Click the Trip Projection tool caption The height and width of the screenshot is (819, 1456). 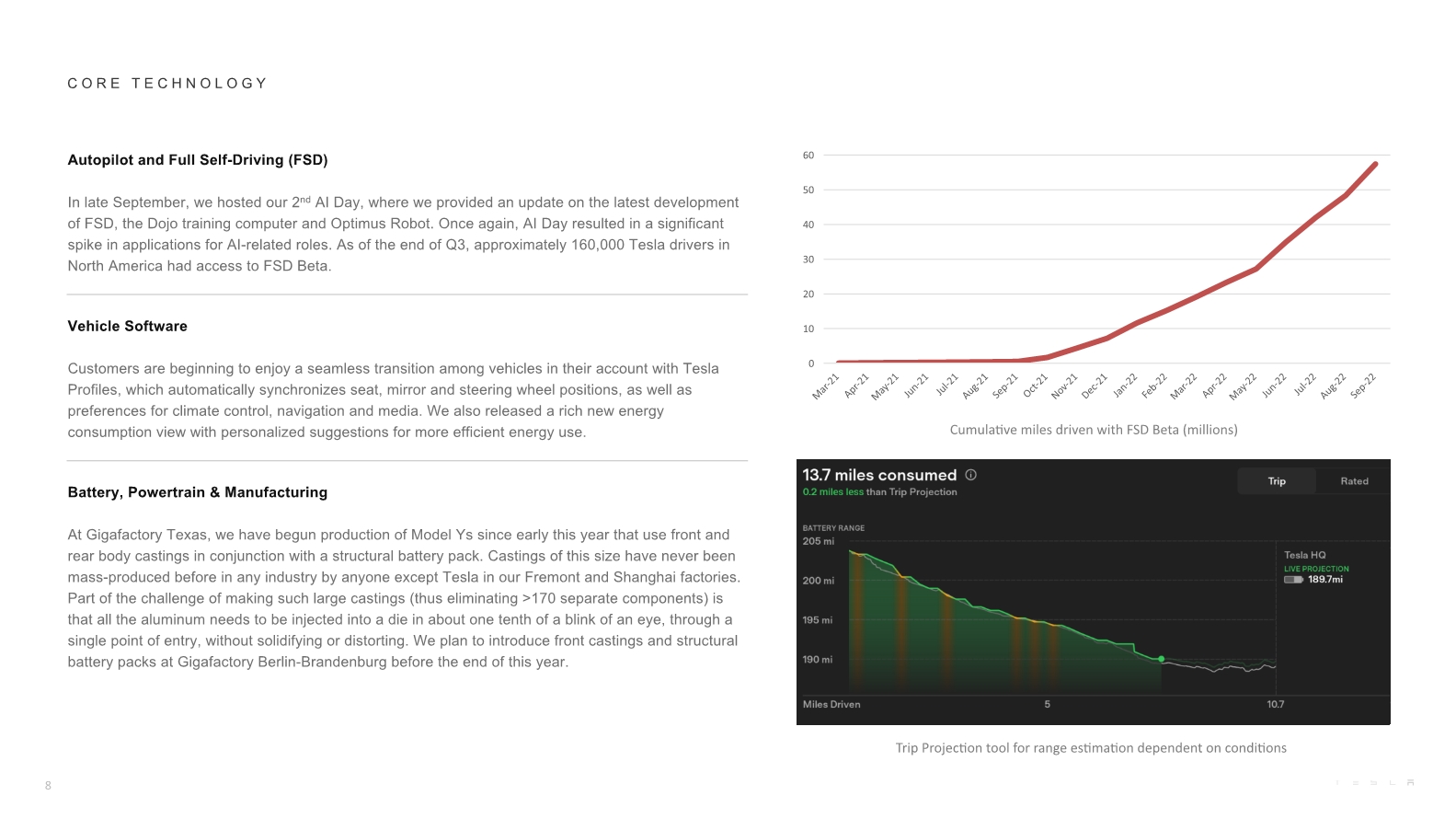coord(1091,748)
